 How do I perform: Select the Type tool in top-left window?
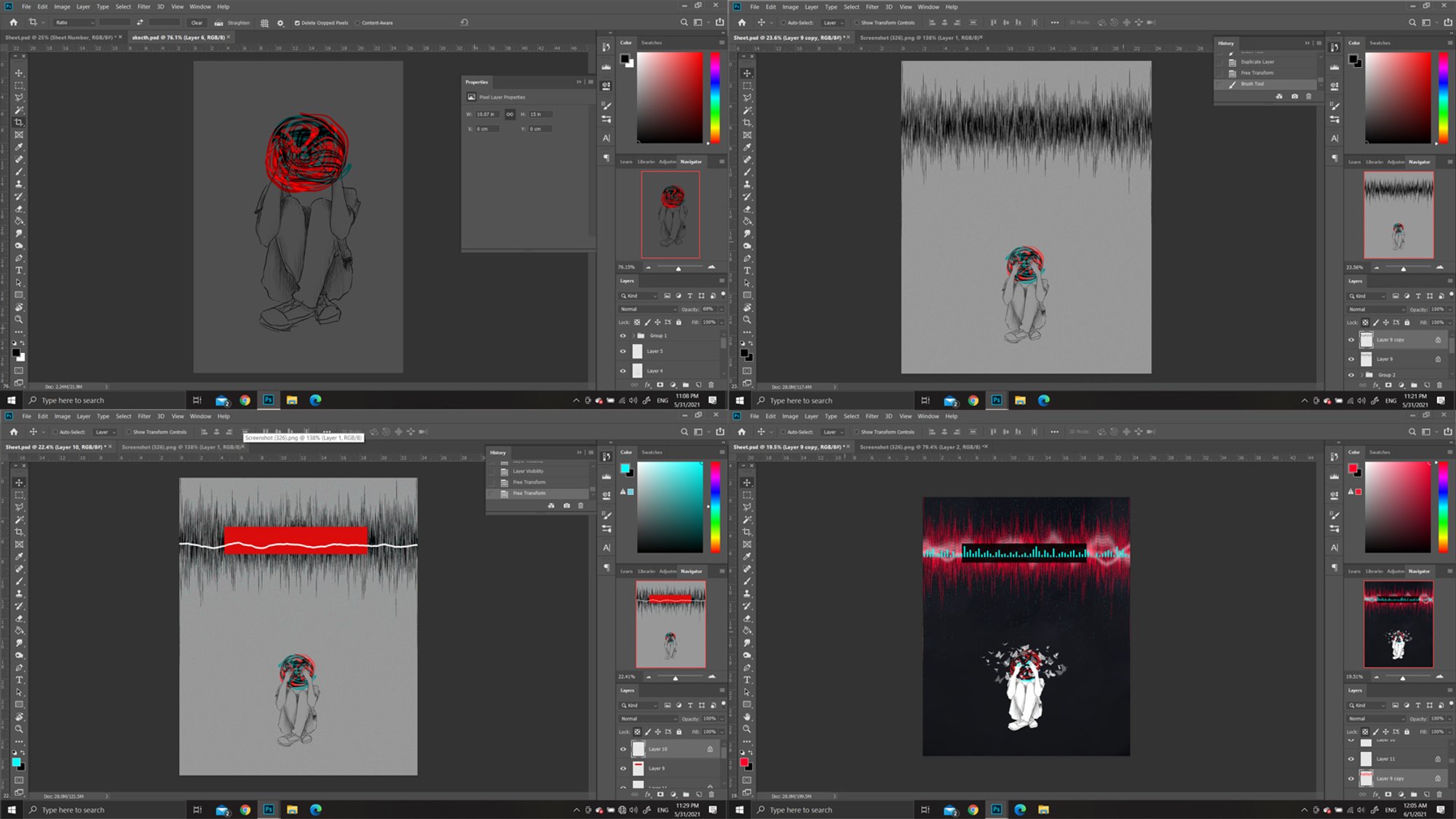pos(19,270)
